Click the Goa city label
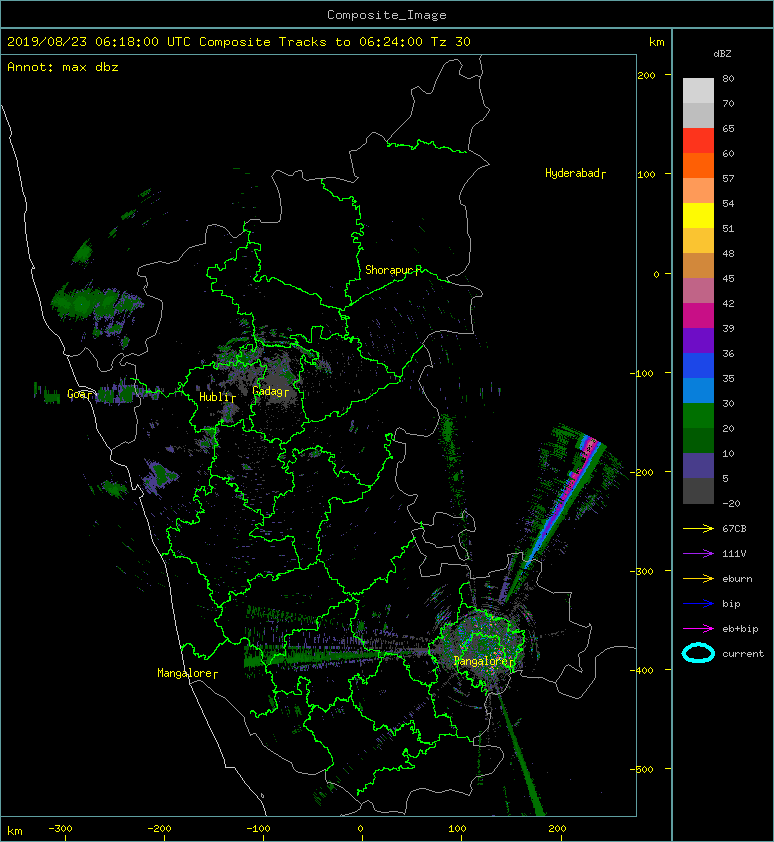Screen dimensions: 774x842 79,395
